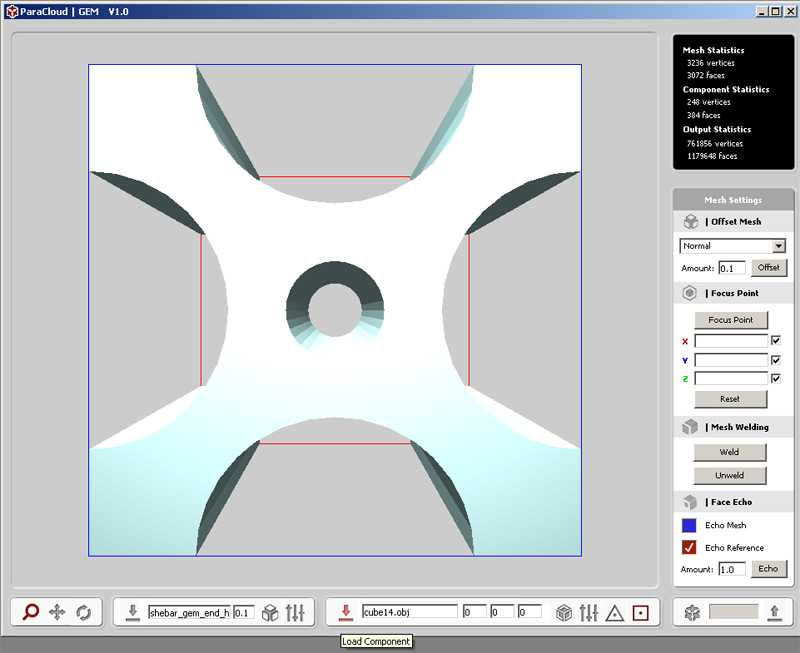Click the load mesh download arrow
The width and height of the screenshot is (800, 653).
(132, 612)
